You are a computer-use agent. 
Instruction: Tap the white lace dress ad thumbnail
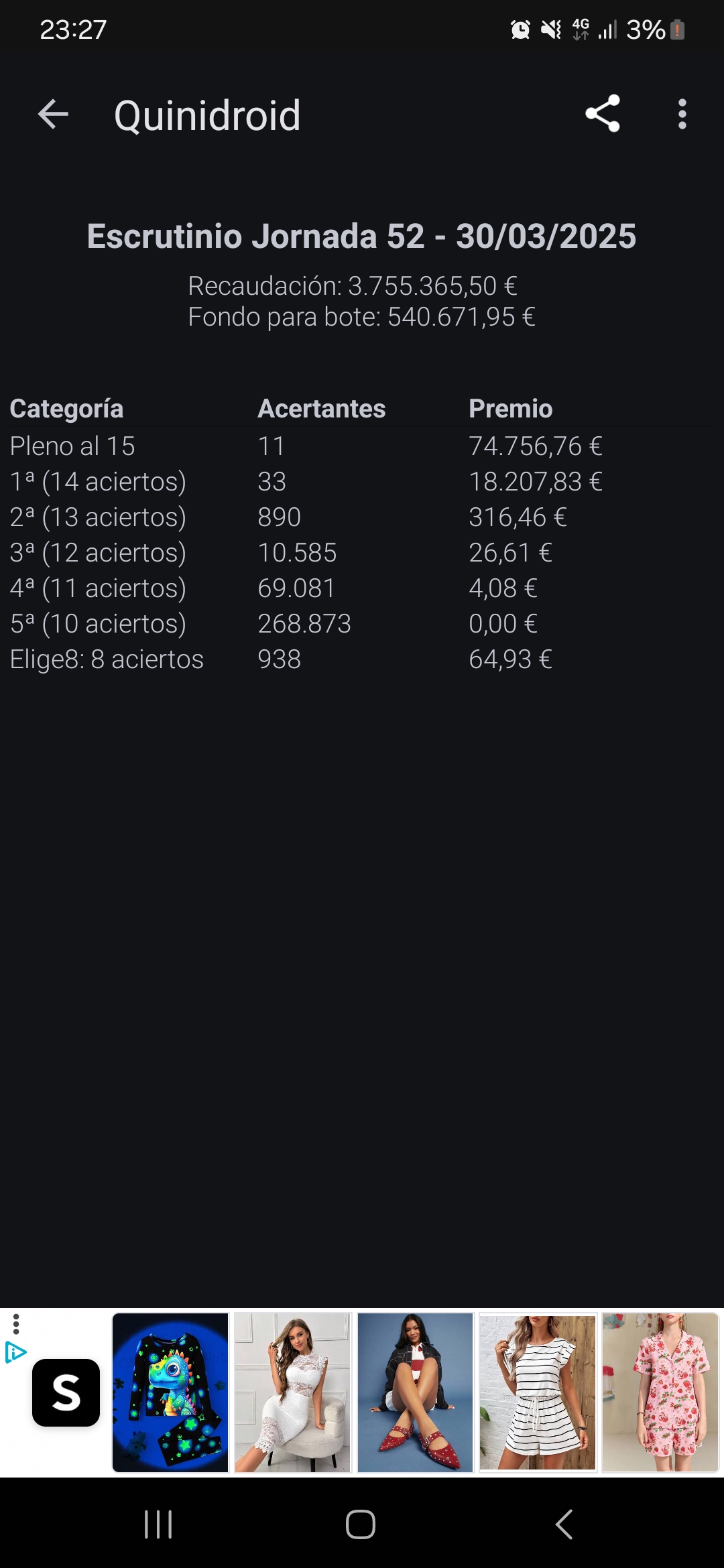pos(293,1392)
